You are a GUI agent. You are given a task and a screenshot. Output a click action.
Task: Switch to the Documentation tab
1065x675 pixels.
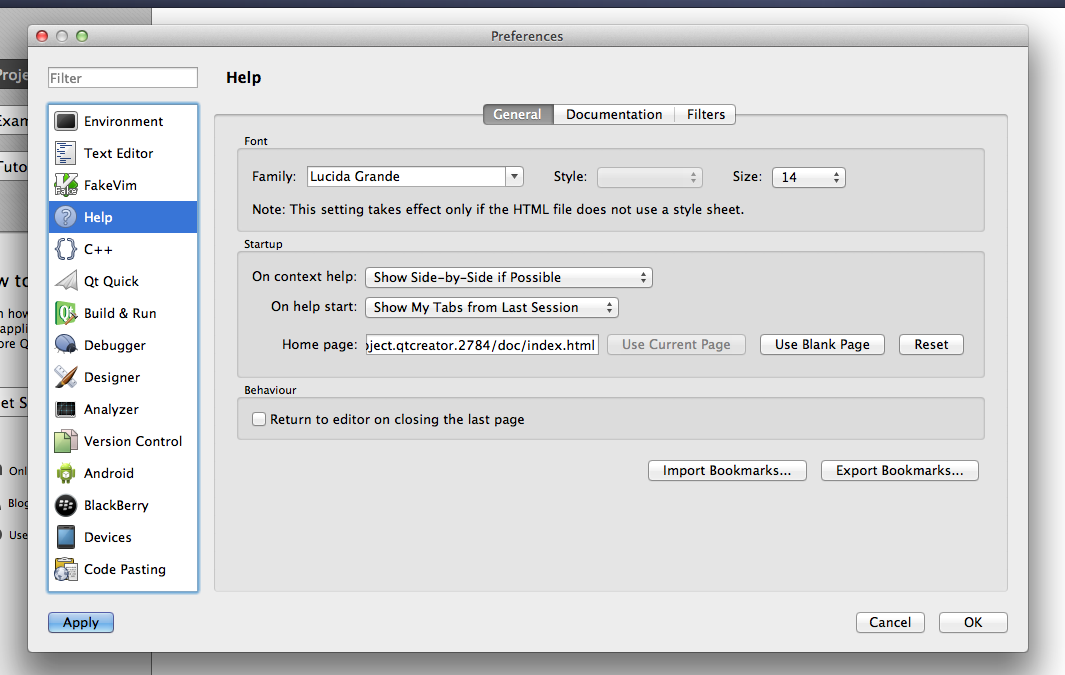(613, 115)
